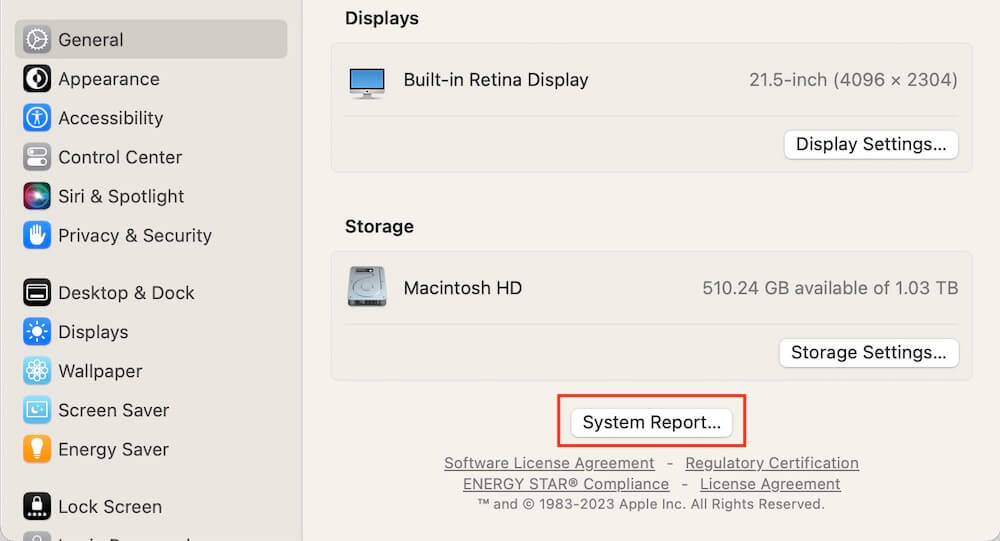The height and width of the screenshot is (541, 1000).
Task: Click the Privacy & Security hand icon
Action: (x=37, y=235)
